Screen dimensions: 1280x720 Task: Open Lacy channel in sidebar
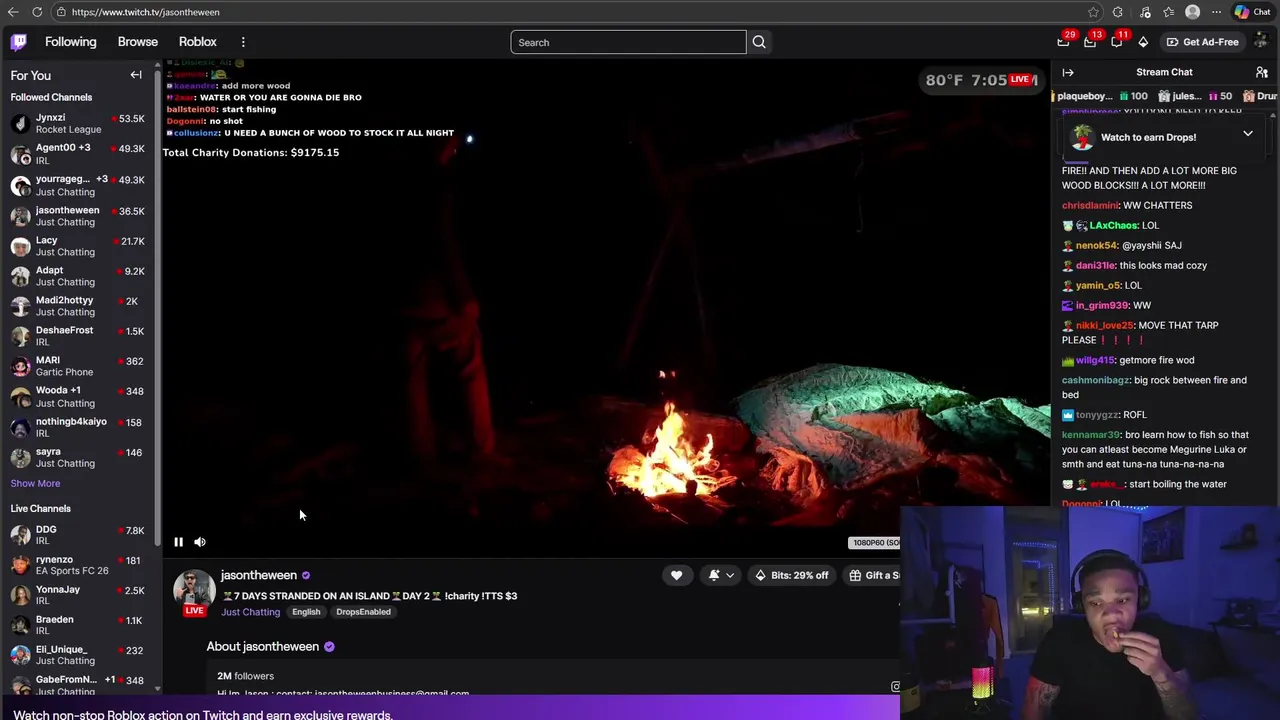78,246
